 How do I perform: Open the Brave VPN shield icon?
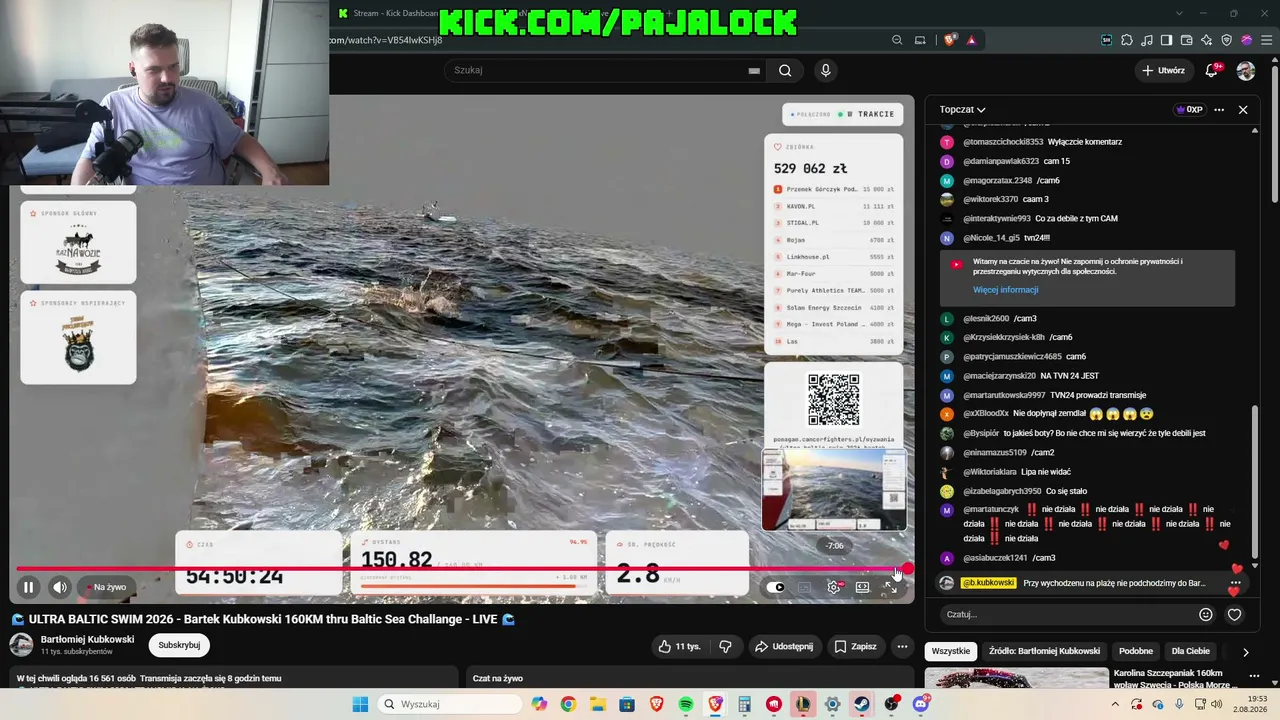pos(1227,40)
